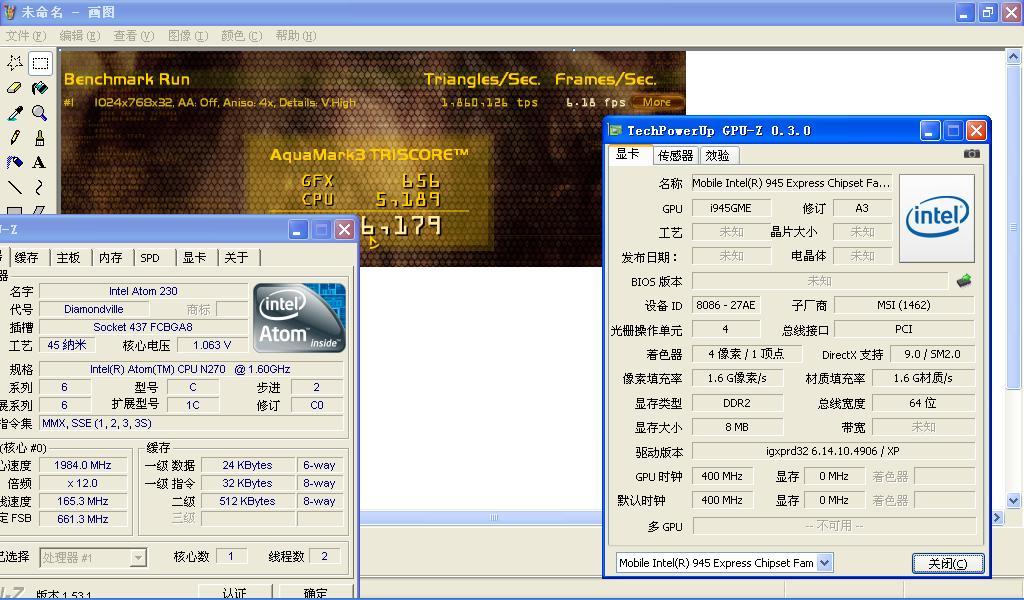The image size is (1024, 600).
Task: Click the code name Diamondville in CPU-Z
Action: click(x=93, y=309)
